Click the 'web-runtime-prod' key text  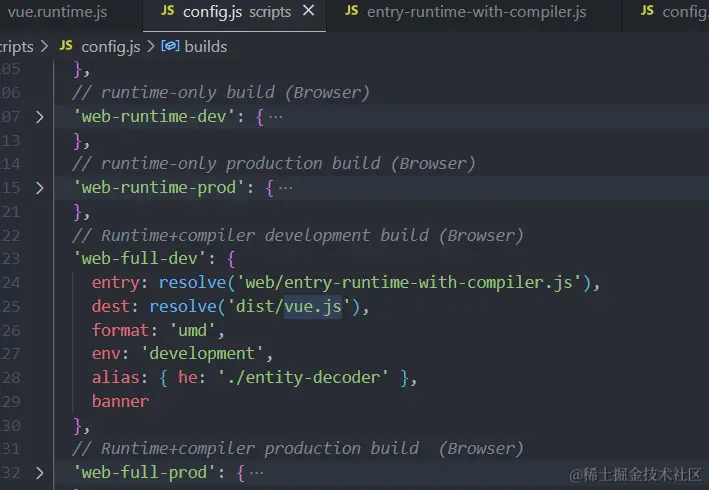pyautogui.click(x=159, y=188)
